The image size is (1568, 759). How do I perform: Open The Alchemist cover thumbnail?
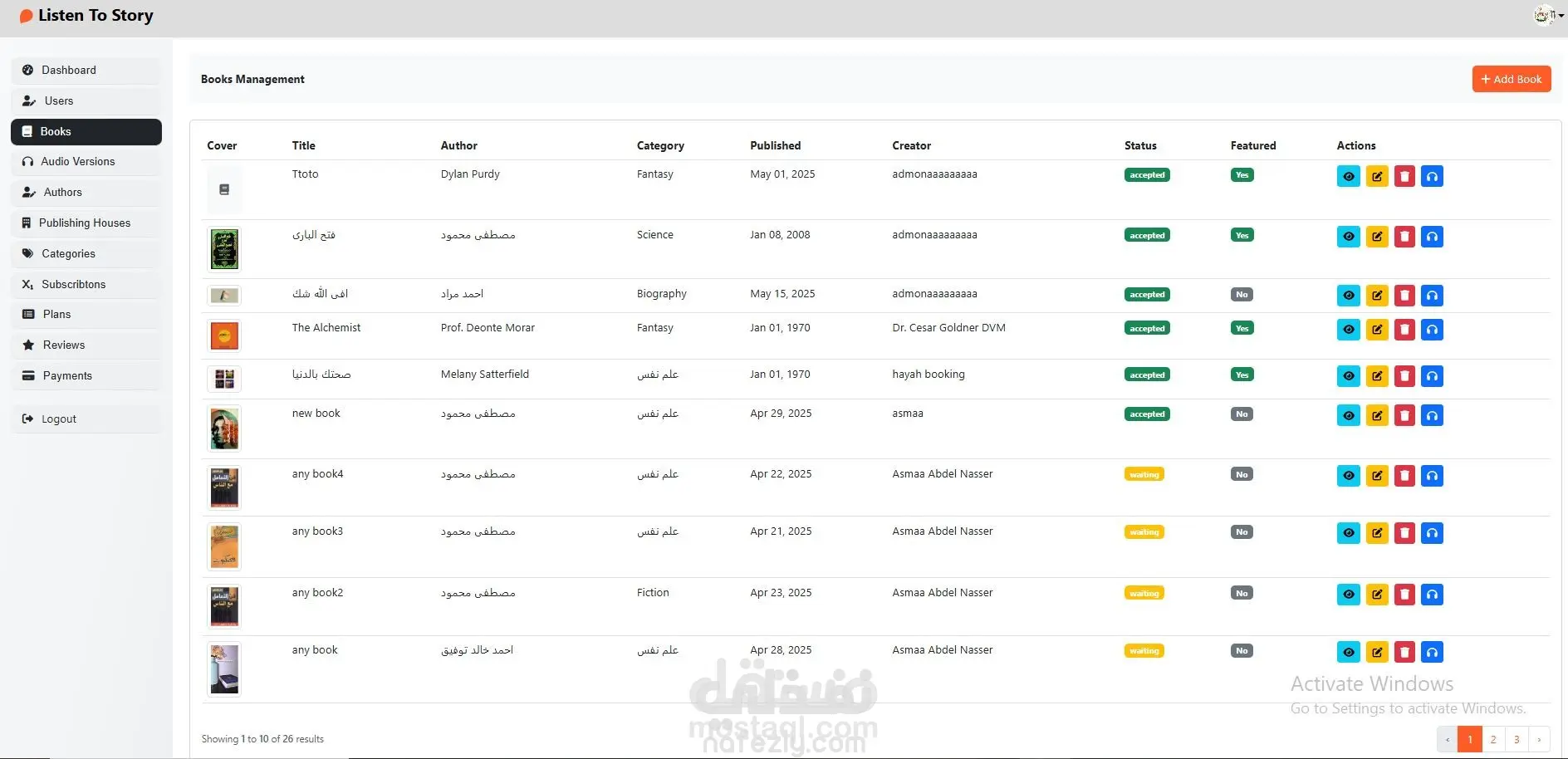224,335
